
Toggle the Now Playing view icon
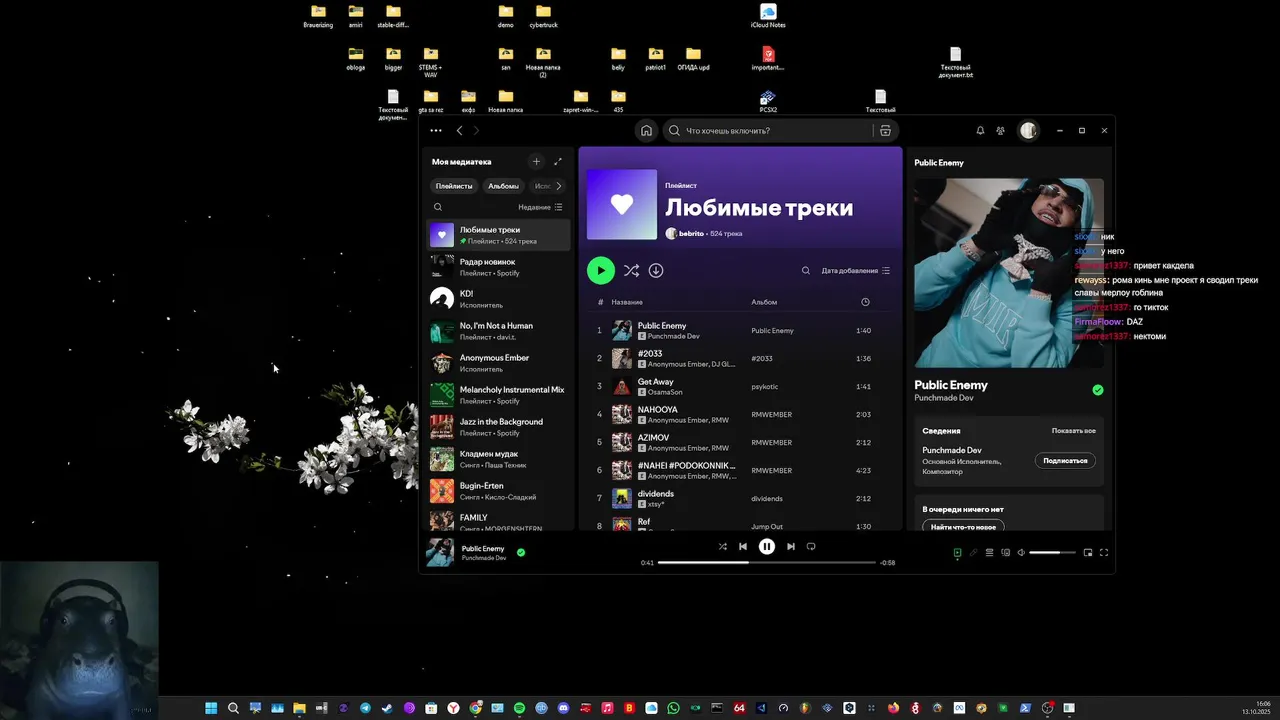[957, 553]
